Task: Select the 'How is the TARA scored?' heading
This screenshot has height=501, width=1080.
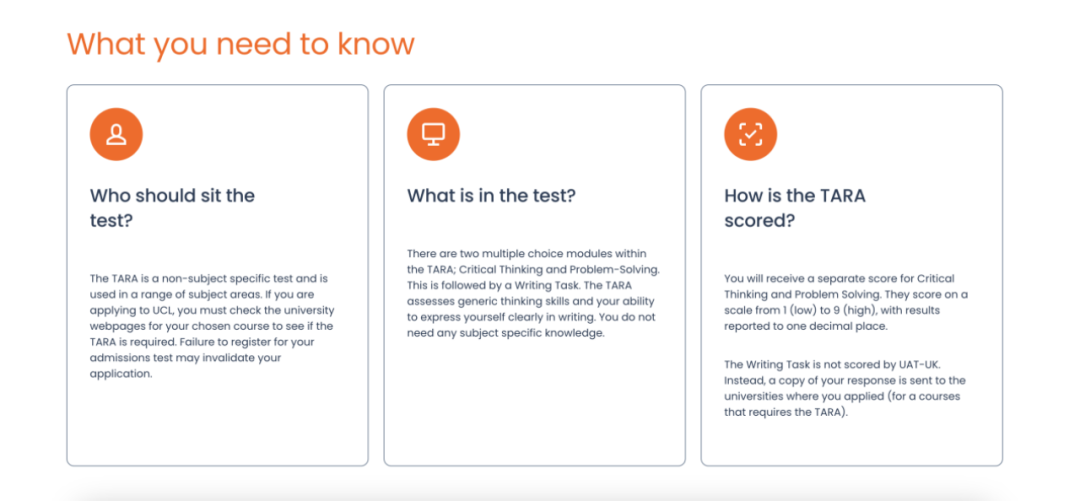Action: 795,208
